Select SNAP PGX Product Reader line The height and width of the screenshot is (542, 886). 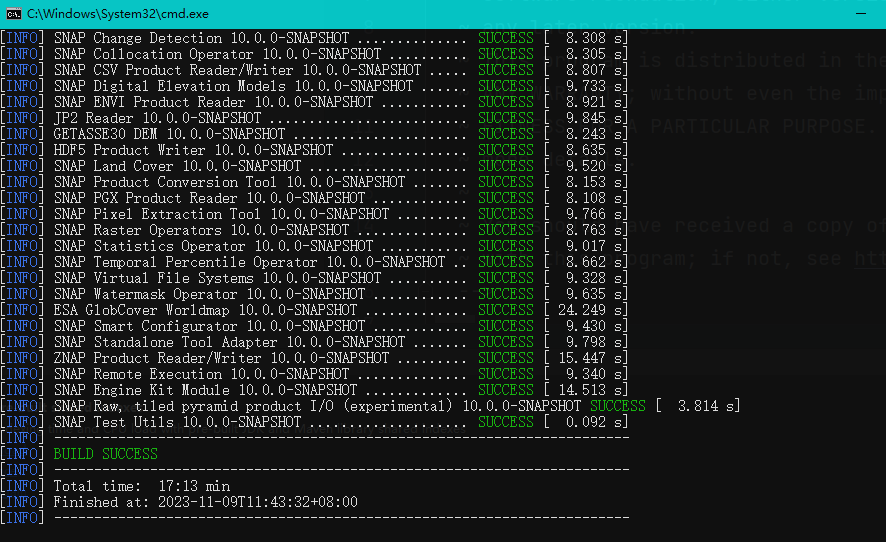(314, 198)
